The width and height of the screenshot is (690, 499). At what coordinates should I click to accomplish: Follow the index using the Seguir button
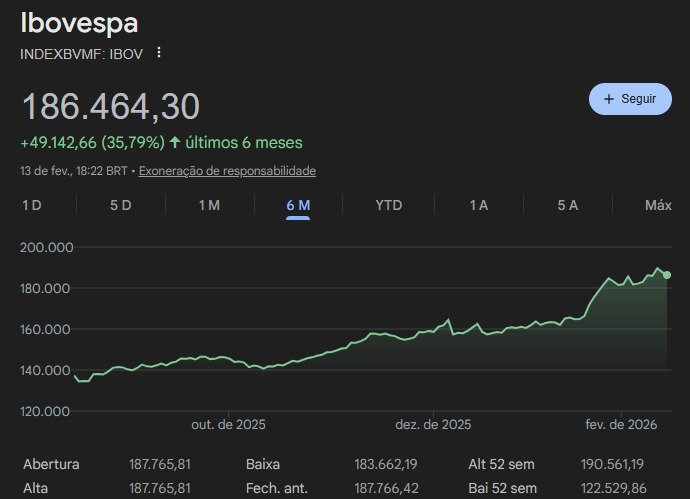(630, 100)
